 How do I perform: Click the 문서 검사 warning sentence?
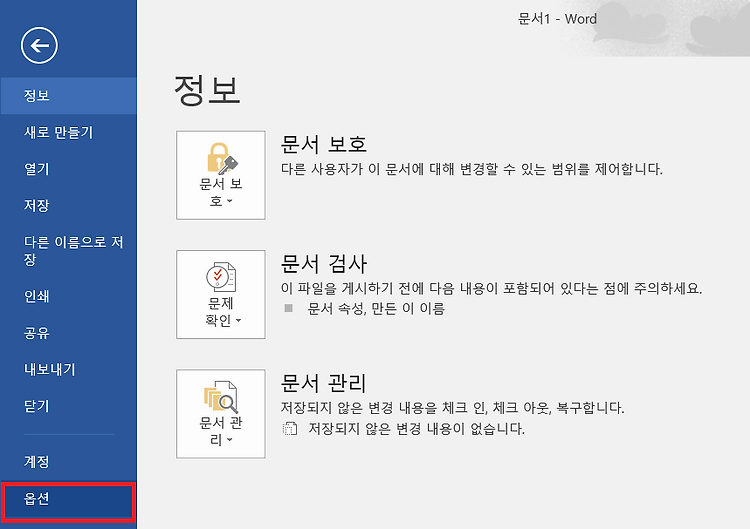tap(491, 288)
